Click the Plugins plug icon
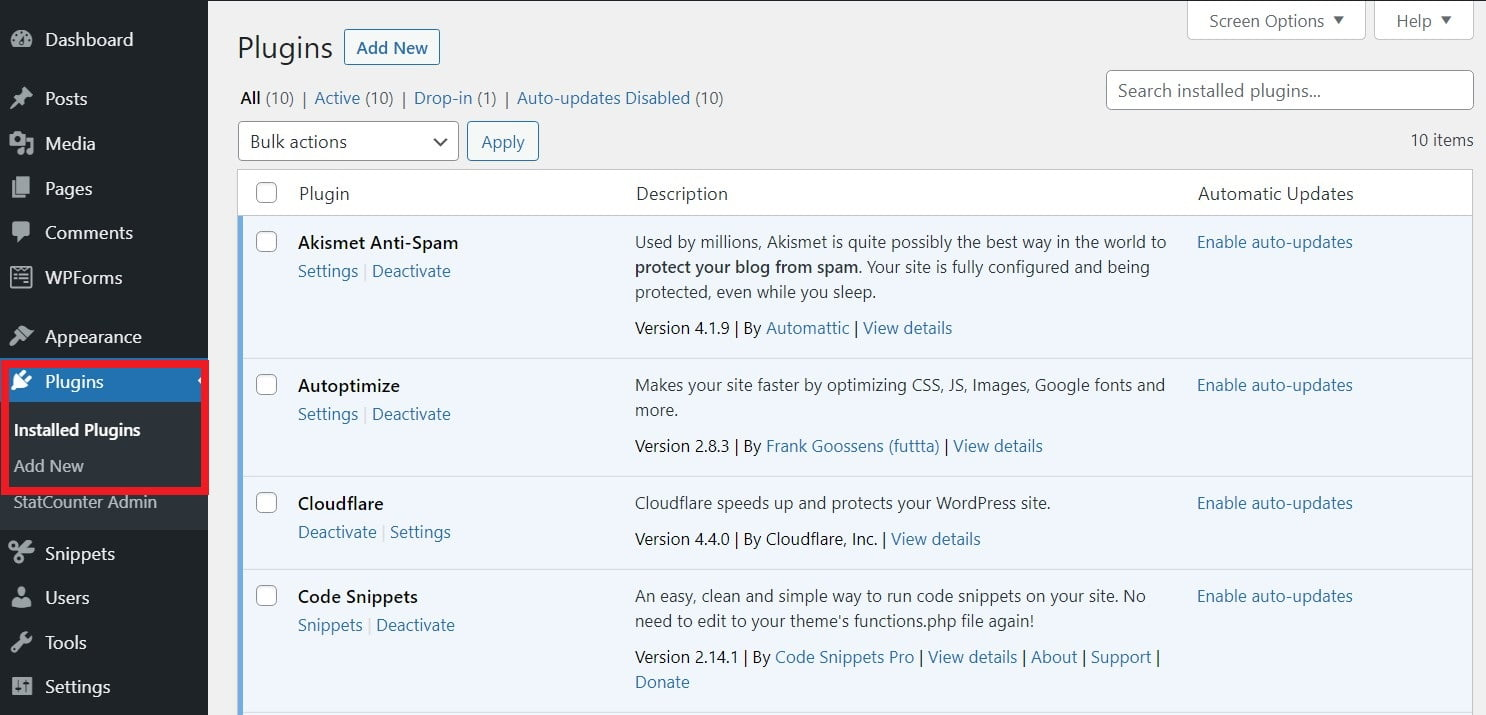The width and height of the screenshot is (1486, 715). (22, 382)
